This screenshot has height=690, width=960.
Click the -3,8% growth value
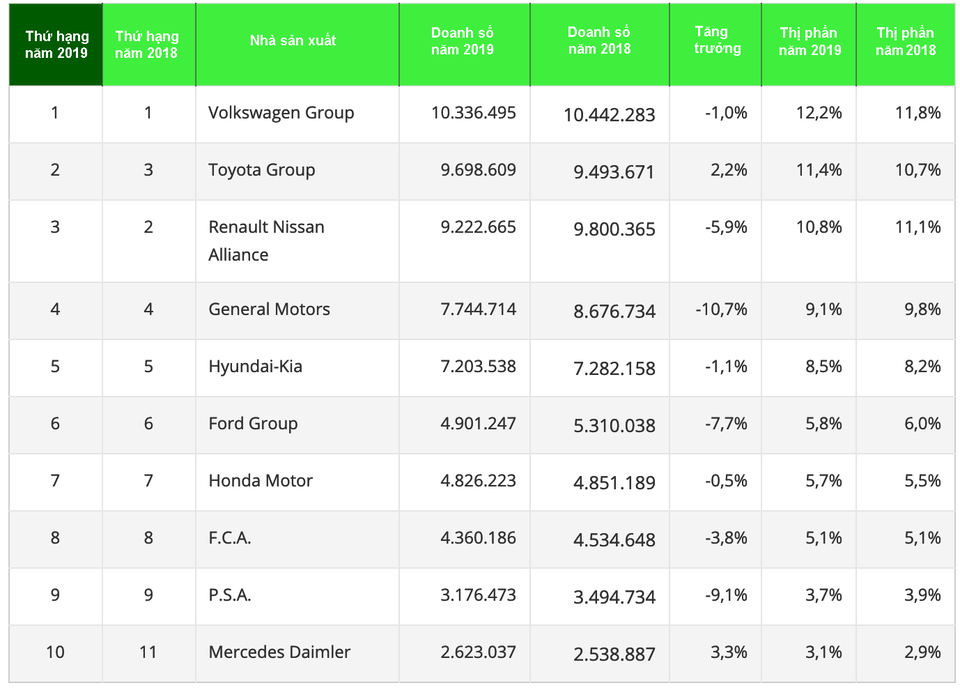(x=726, y=538)
